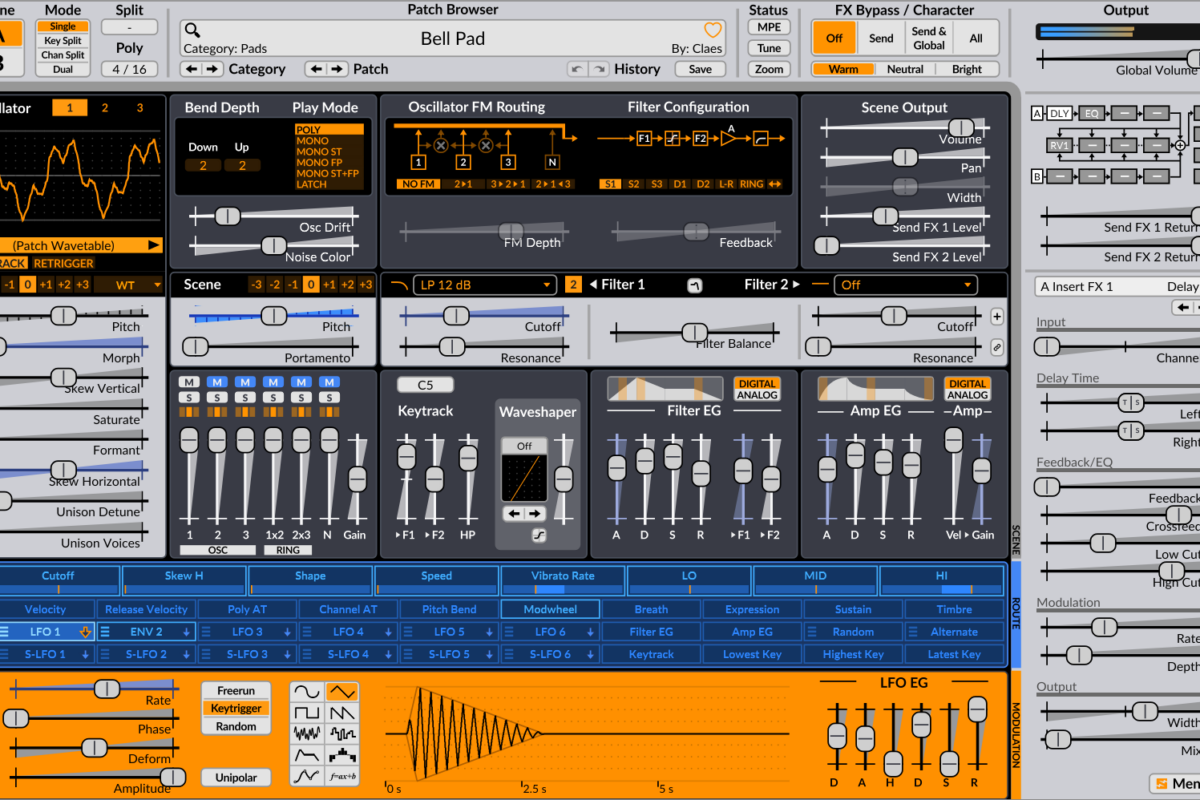Select the next waveshaper type arrow
This screenshot has height=800, width=1200.
click(x=536, y=514)
